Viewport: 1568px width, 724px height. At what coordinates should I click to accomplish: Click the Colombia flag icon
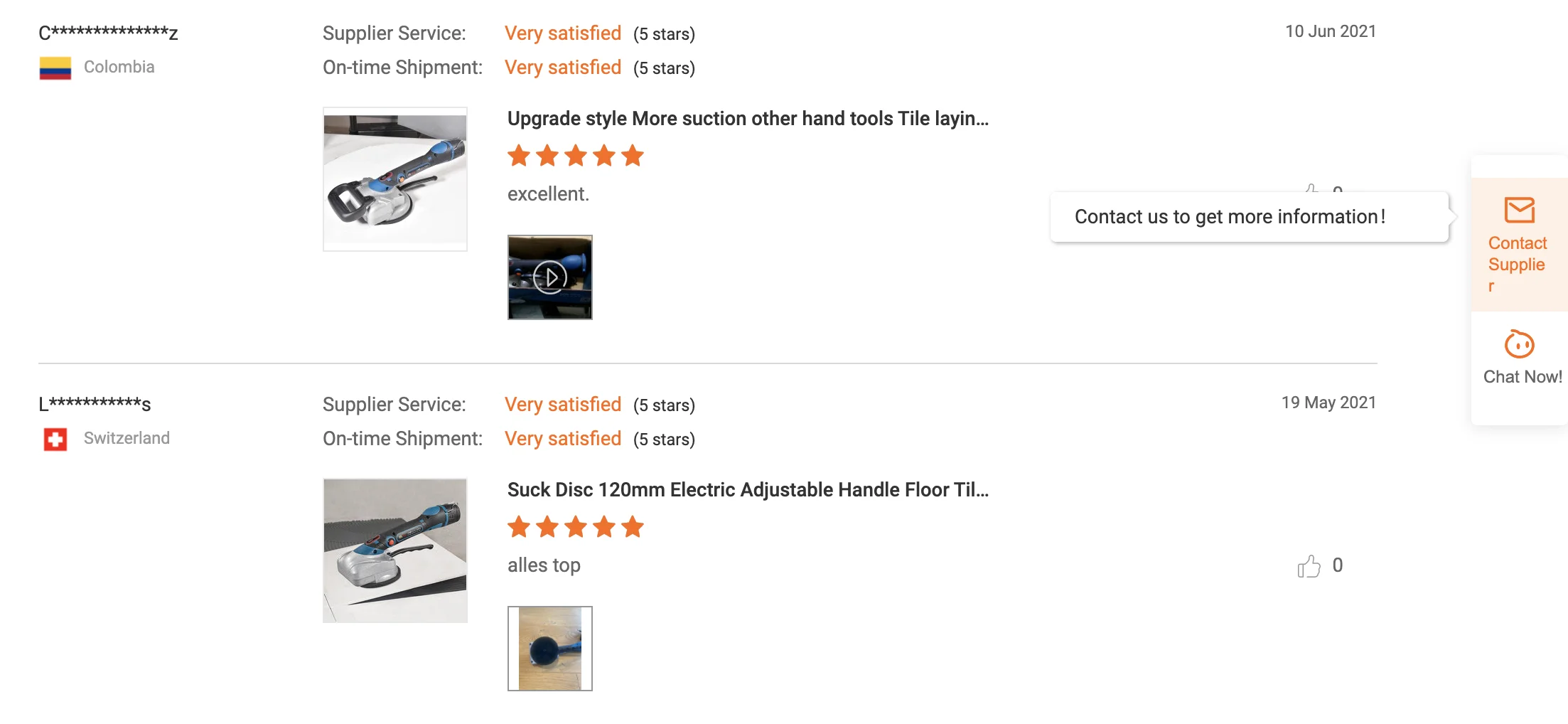pyautogui.click(x=55, y=68)
